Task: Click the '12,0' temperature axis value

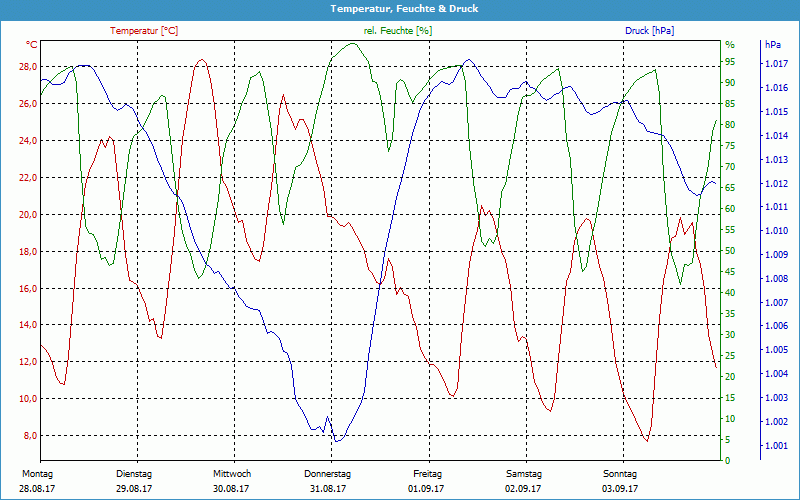Action: point(28,362)
